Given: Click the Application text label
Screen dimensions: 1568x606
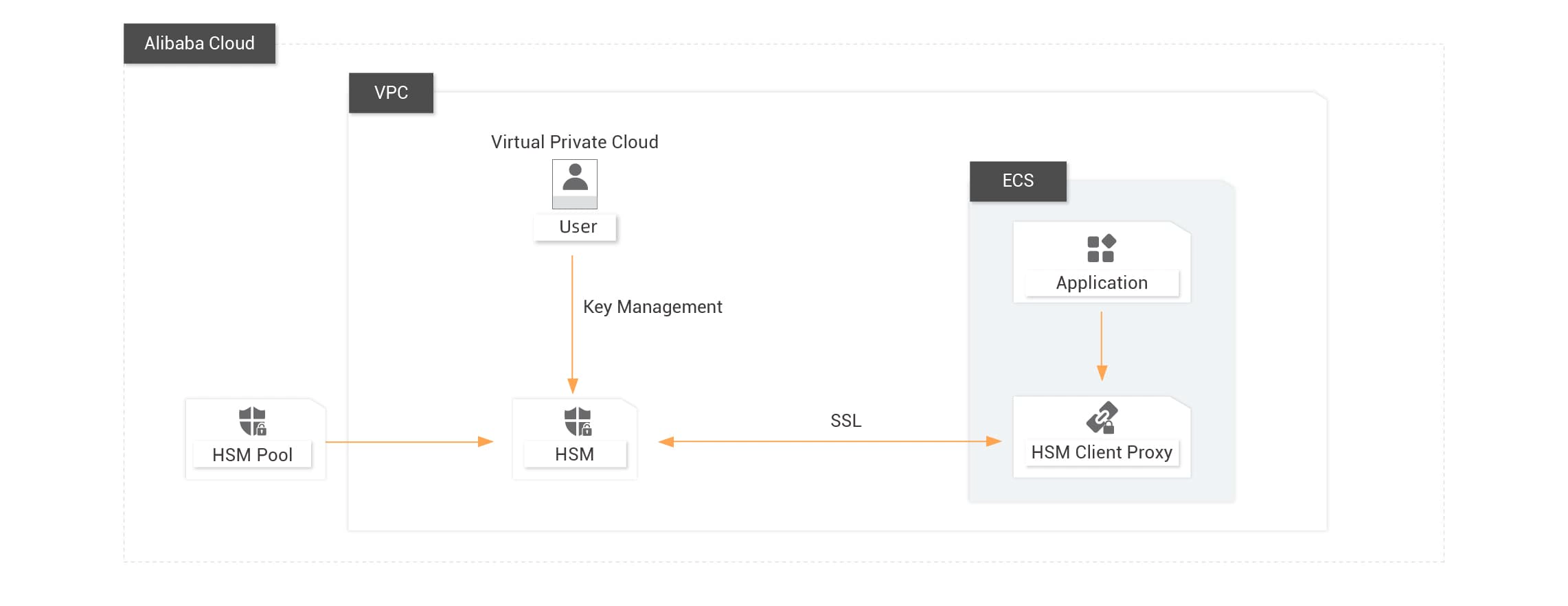Looking at the screenshot, I should pos(1102,283).
